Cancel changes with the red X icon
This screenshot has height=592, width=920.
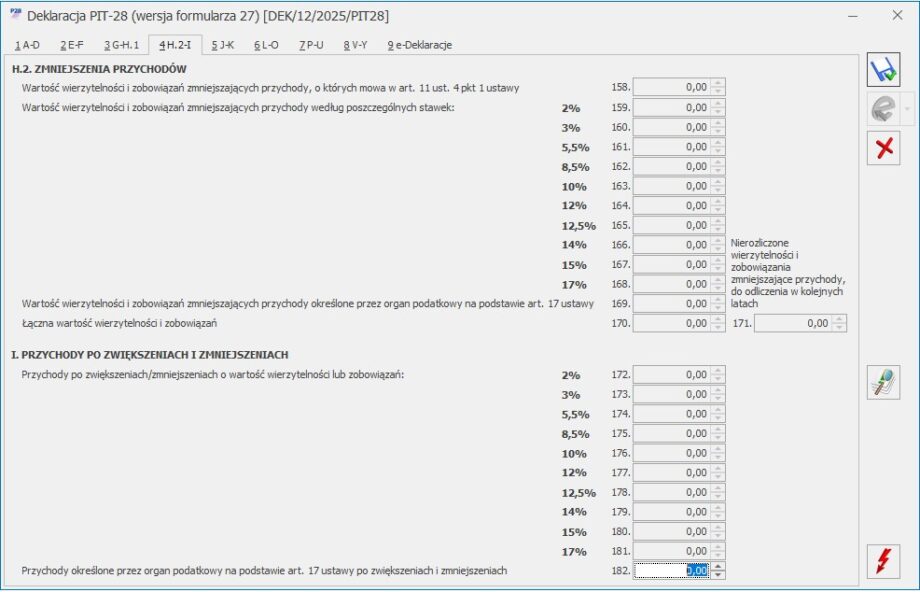[x=883, y=148]
